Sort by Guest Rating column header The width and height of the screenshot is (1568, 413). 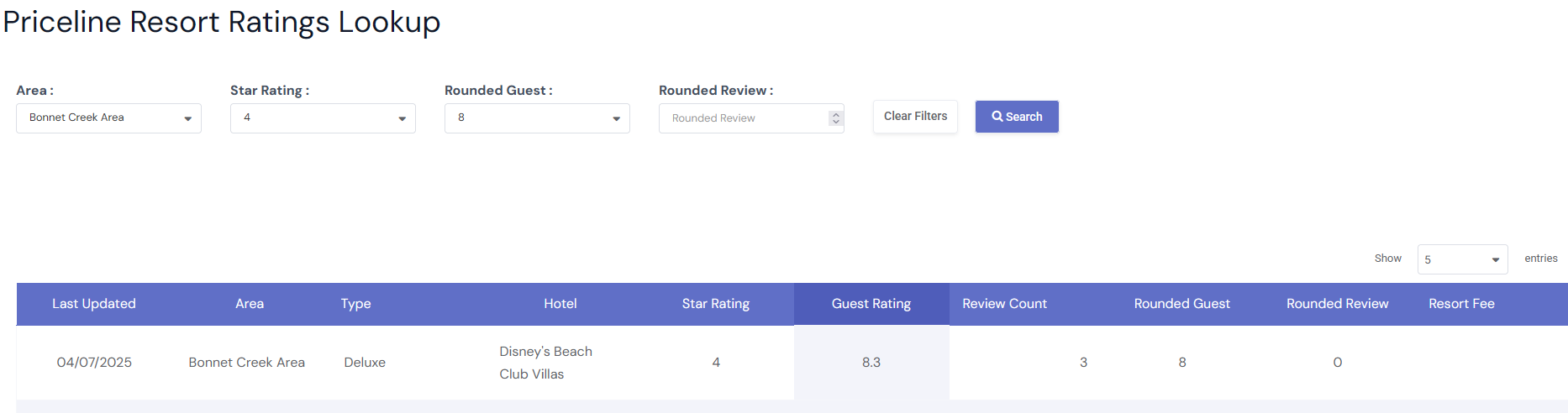point(871,304)
